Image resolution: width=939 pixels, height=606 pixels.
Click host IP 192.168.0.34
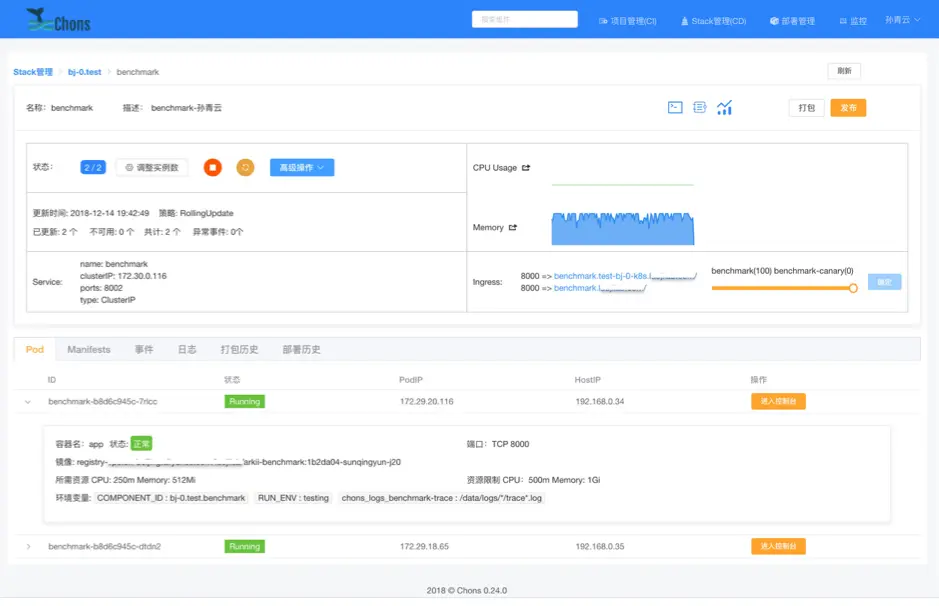(x=599, y=402)
